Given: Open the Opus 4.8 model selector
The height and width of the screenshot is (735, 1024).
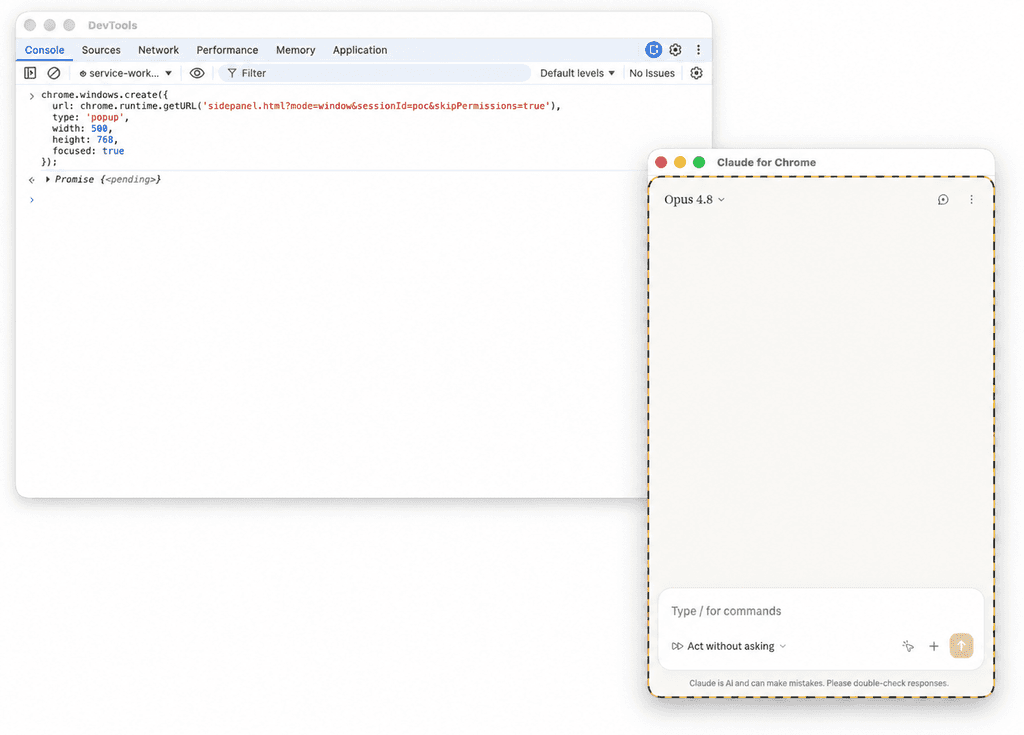Looking at the screenshot, I should [x=694, y=199].
